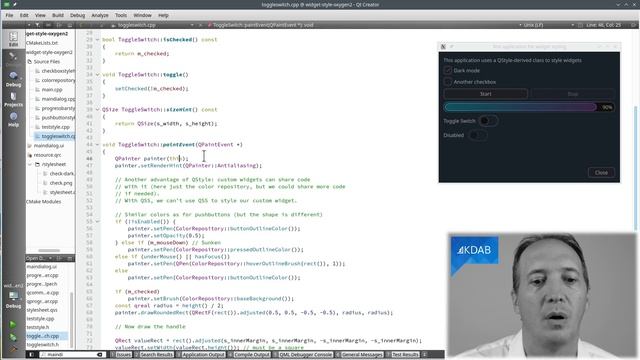The width and height of the screenshot is (640, 360).
Task: Click the 90% progress bar in dialog
Action: click(x=529, y=107)
